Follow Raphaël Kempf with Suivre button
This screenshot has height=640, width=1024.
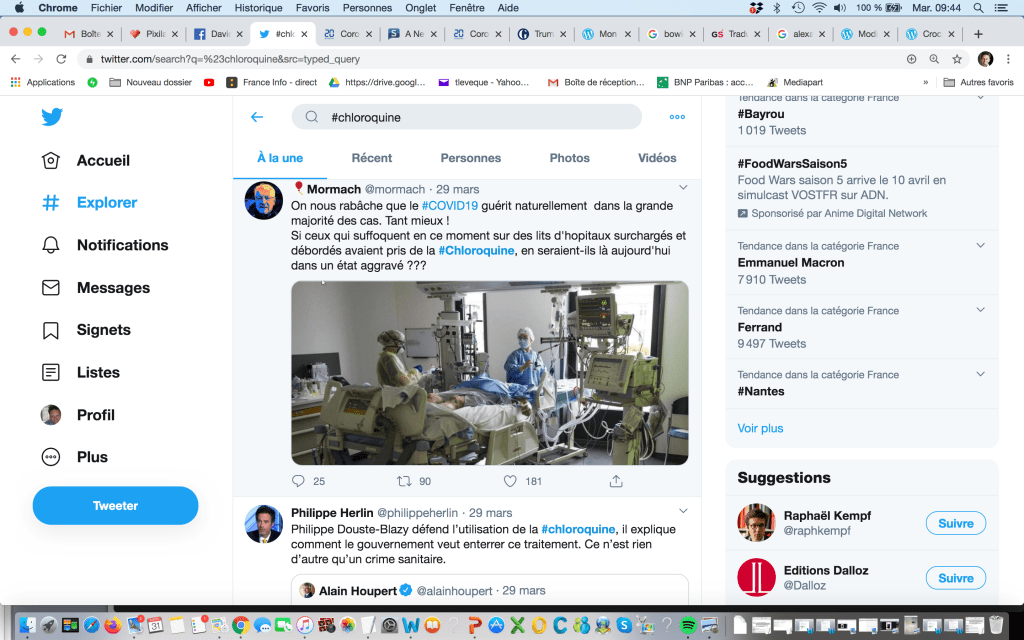coord(955,523)
